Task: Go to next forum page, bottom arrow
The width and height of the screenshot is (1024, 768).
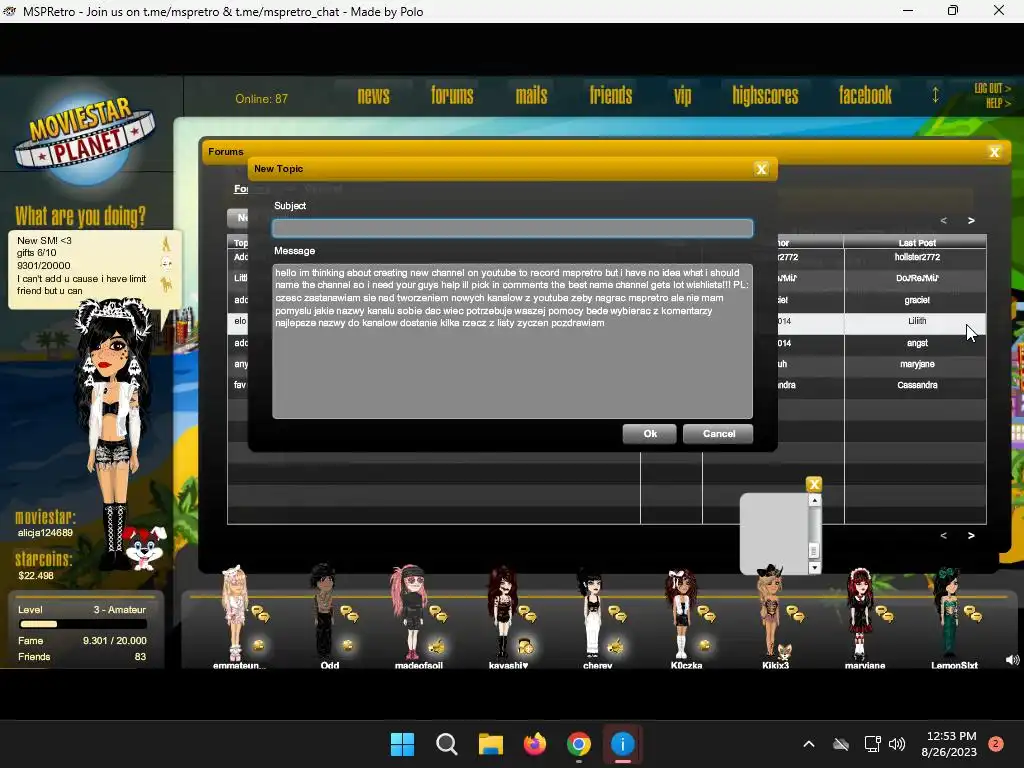Action: [x=971, y=536]
